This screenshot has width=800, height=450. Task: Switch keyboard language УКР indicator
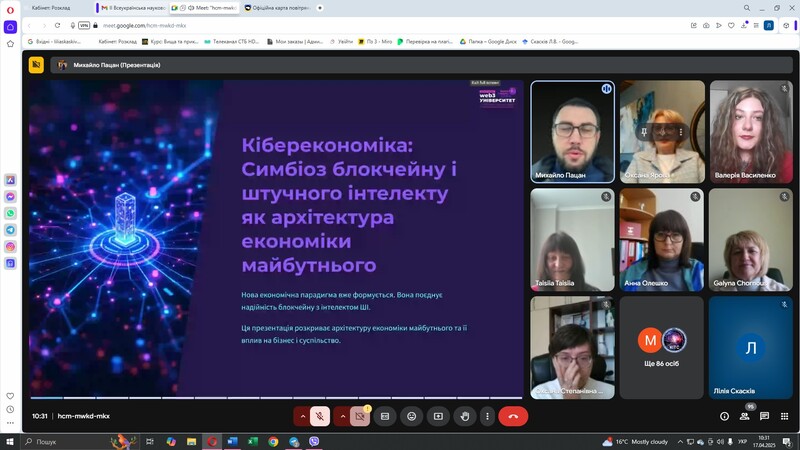(x=742, y=442)
